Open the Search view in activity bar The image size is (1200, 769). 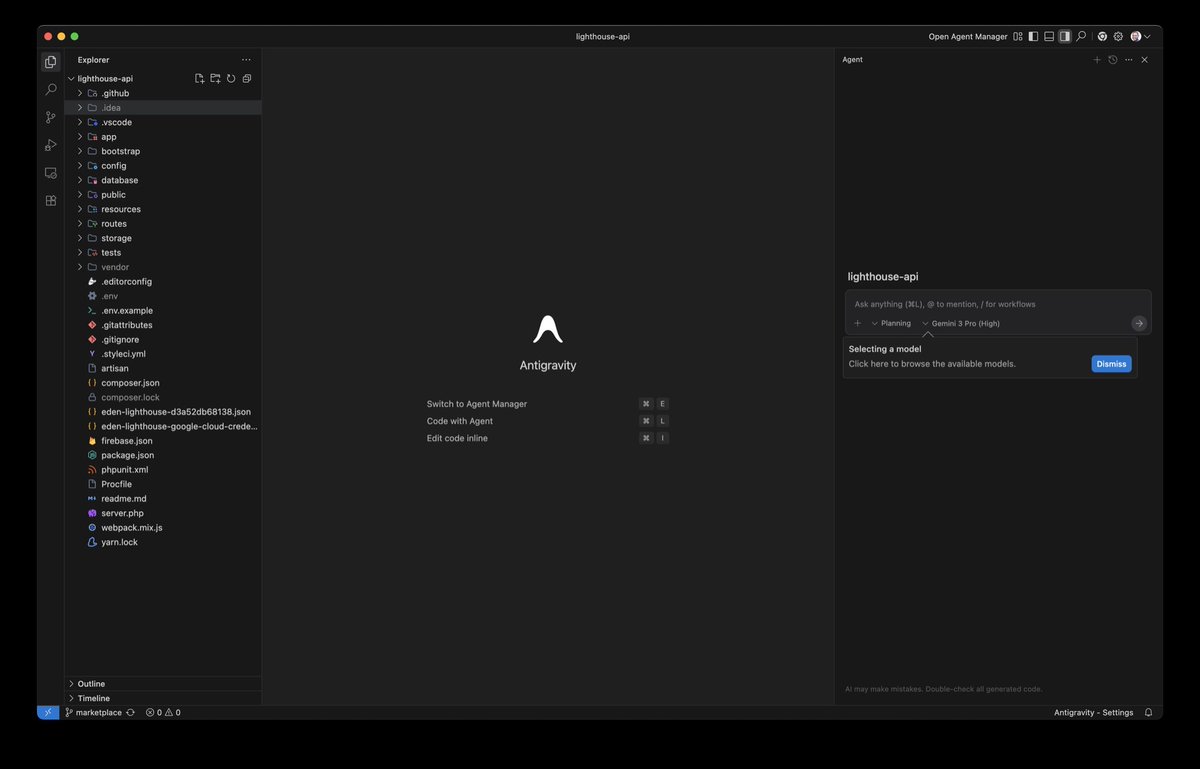click(51, 90)
